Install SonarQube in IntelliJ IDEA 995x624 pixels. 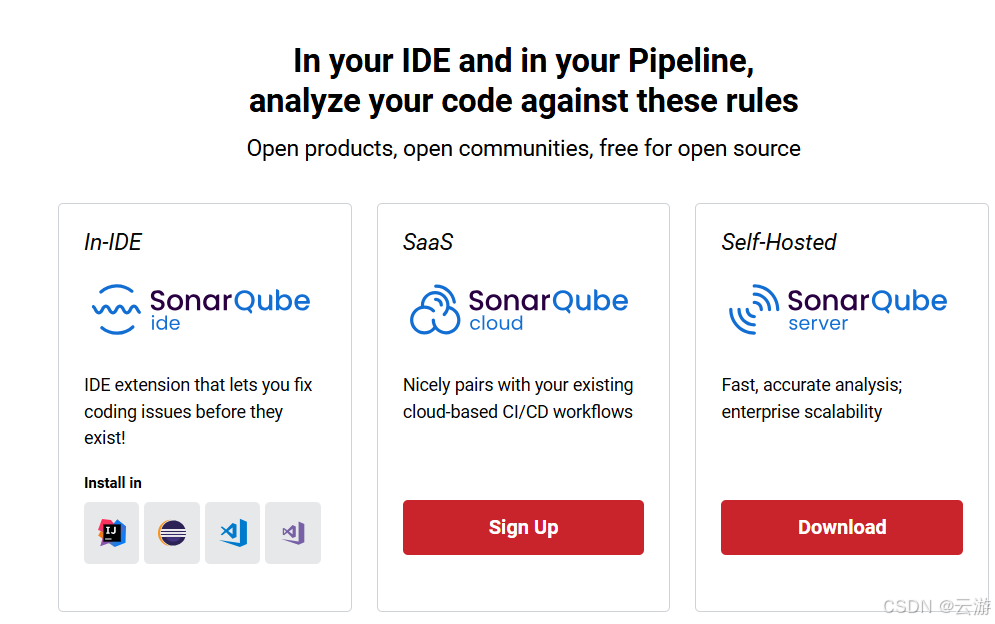112,533
